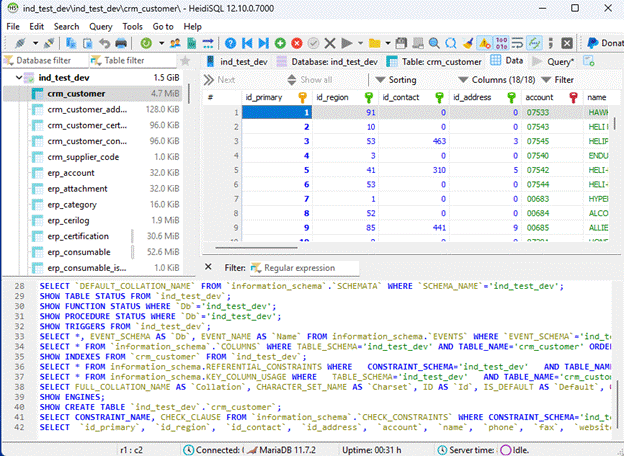The height and width of the screenshot is (456, 624).
Task: Toggle stop on errors warning icon
Action: coord(484,43)
